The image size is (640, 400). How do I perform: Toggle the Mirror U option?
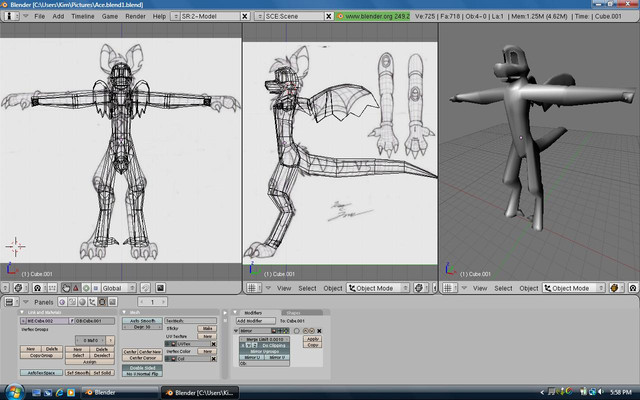252,357
